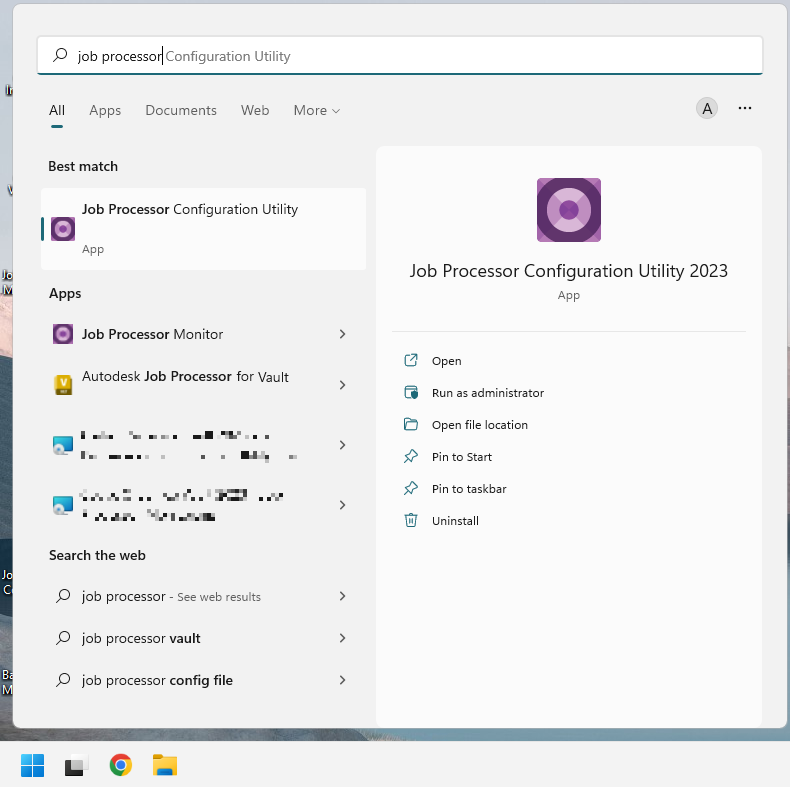Select job processor vault web suggestion

204,638
